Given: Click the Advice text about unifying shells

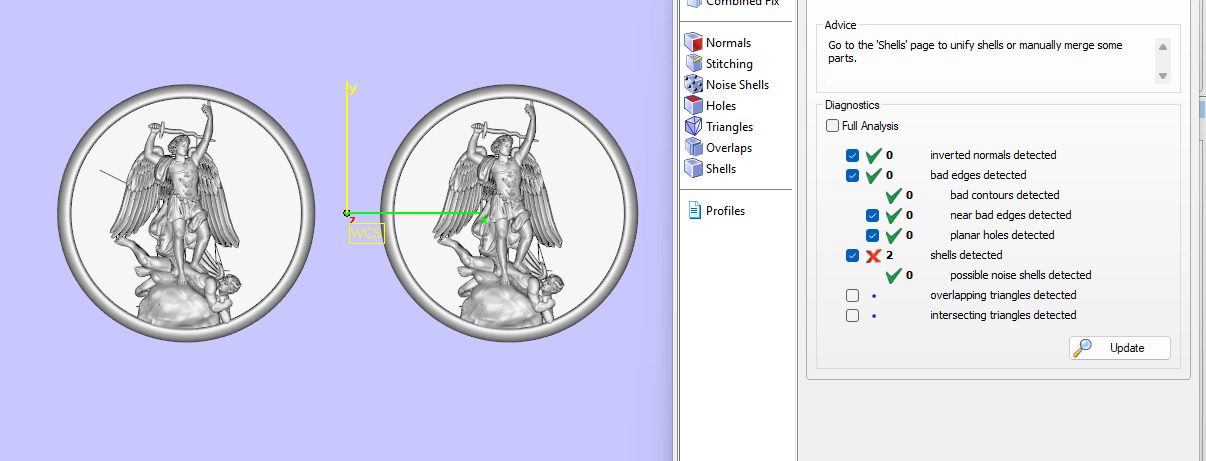Looking at the screenshot, I should coord(975,52).
